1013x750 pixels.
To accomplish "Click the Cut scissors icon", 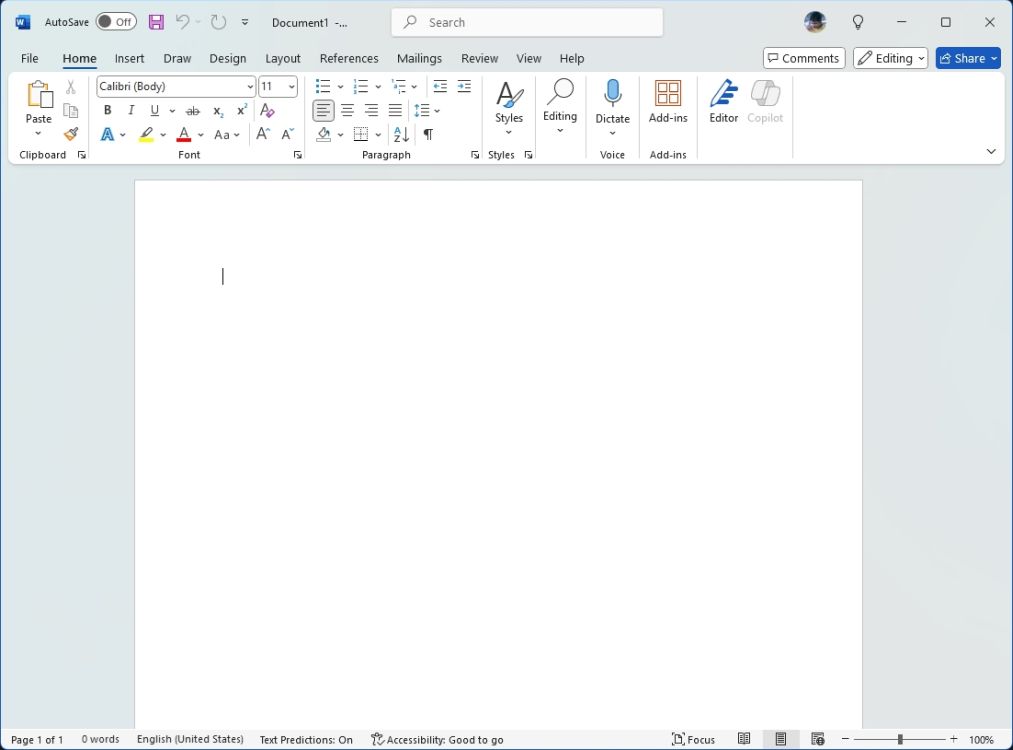I will tap(71, 87).
